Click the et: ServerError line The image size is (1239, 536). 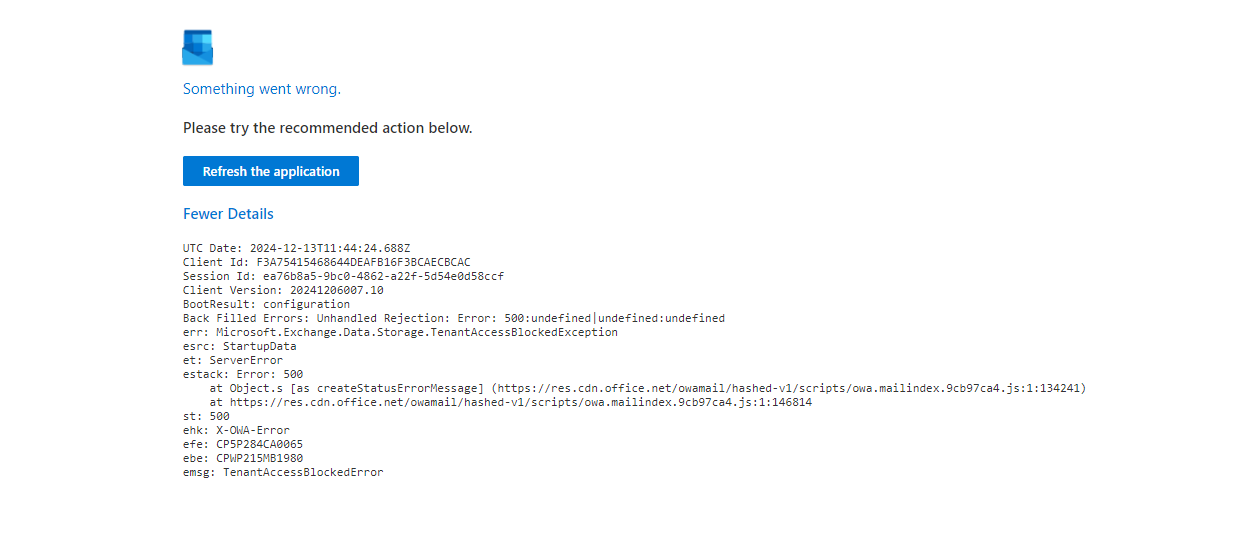(x=232, y=360)
